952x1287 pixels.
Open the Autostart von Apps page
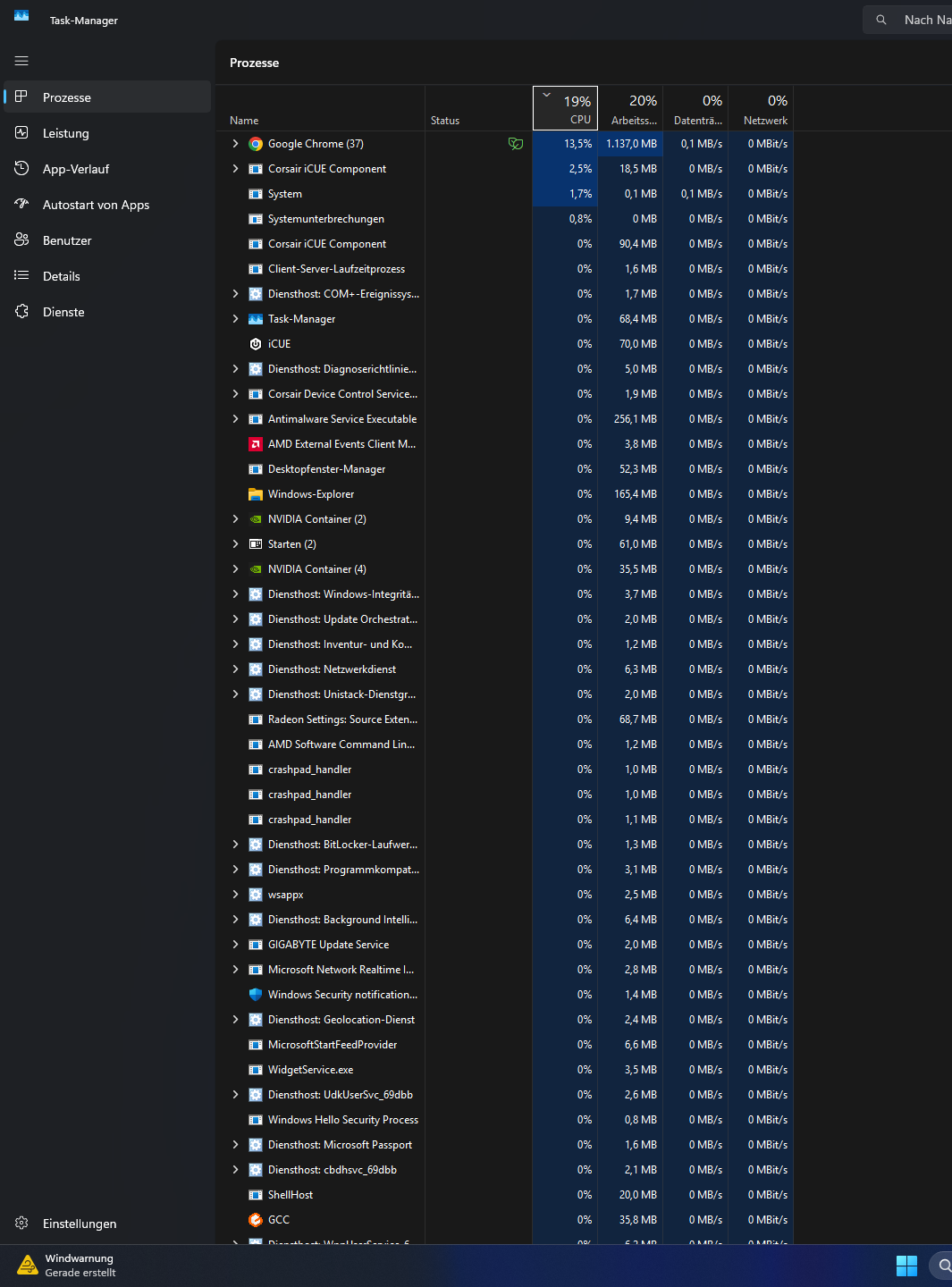coord(107,204)
